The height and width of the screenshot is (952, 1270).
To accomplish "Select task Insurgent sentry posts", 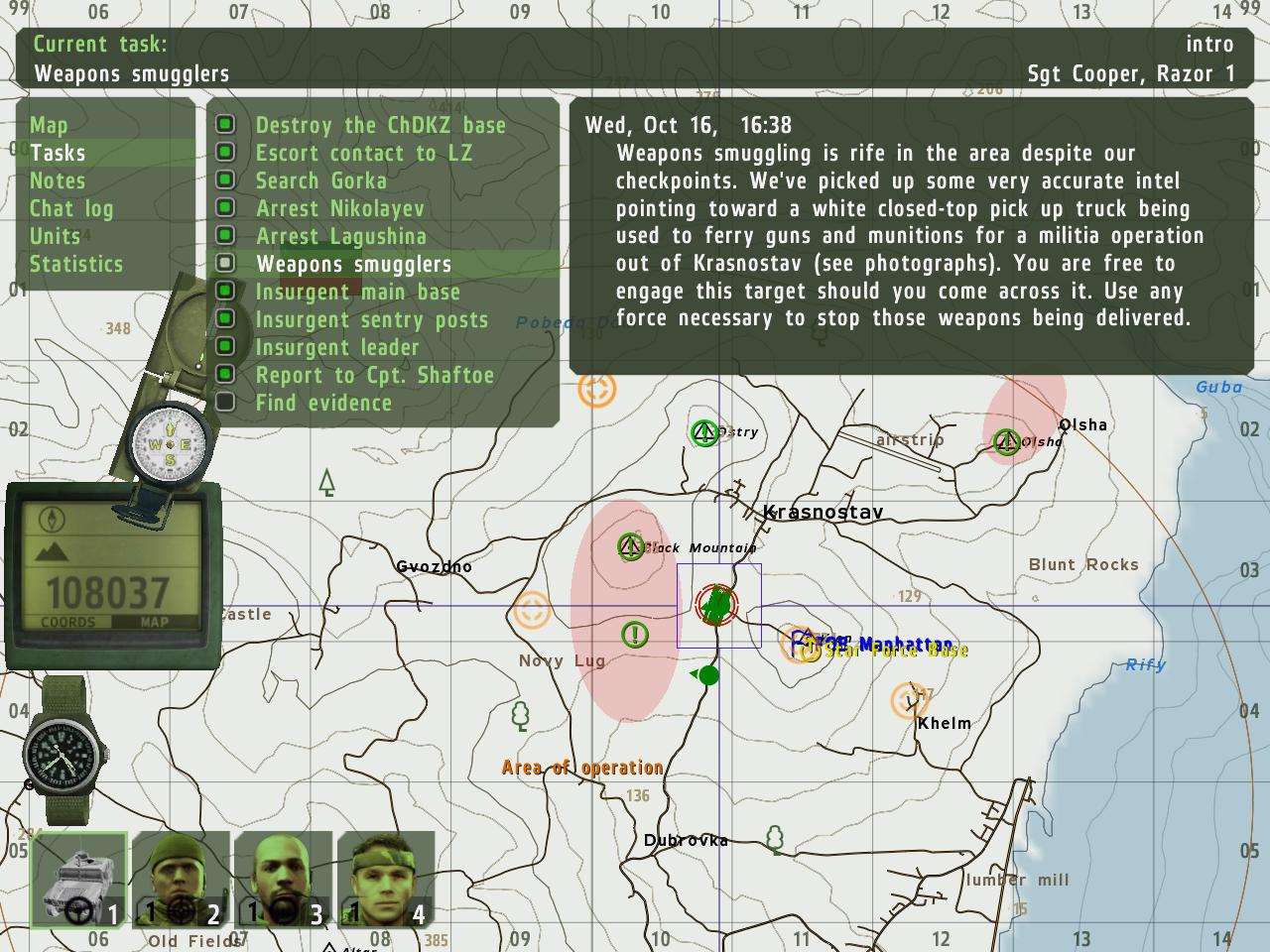I will coord(372,319).
